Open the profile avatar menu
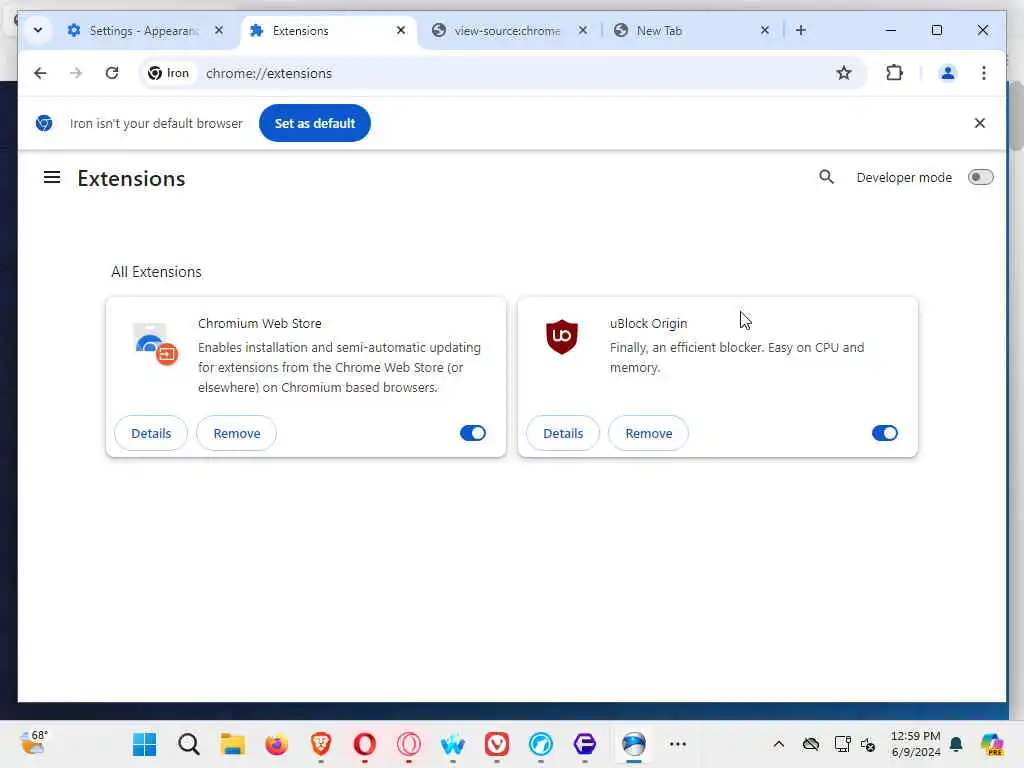The image size is (1024, 768). [948, 73]
